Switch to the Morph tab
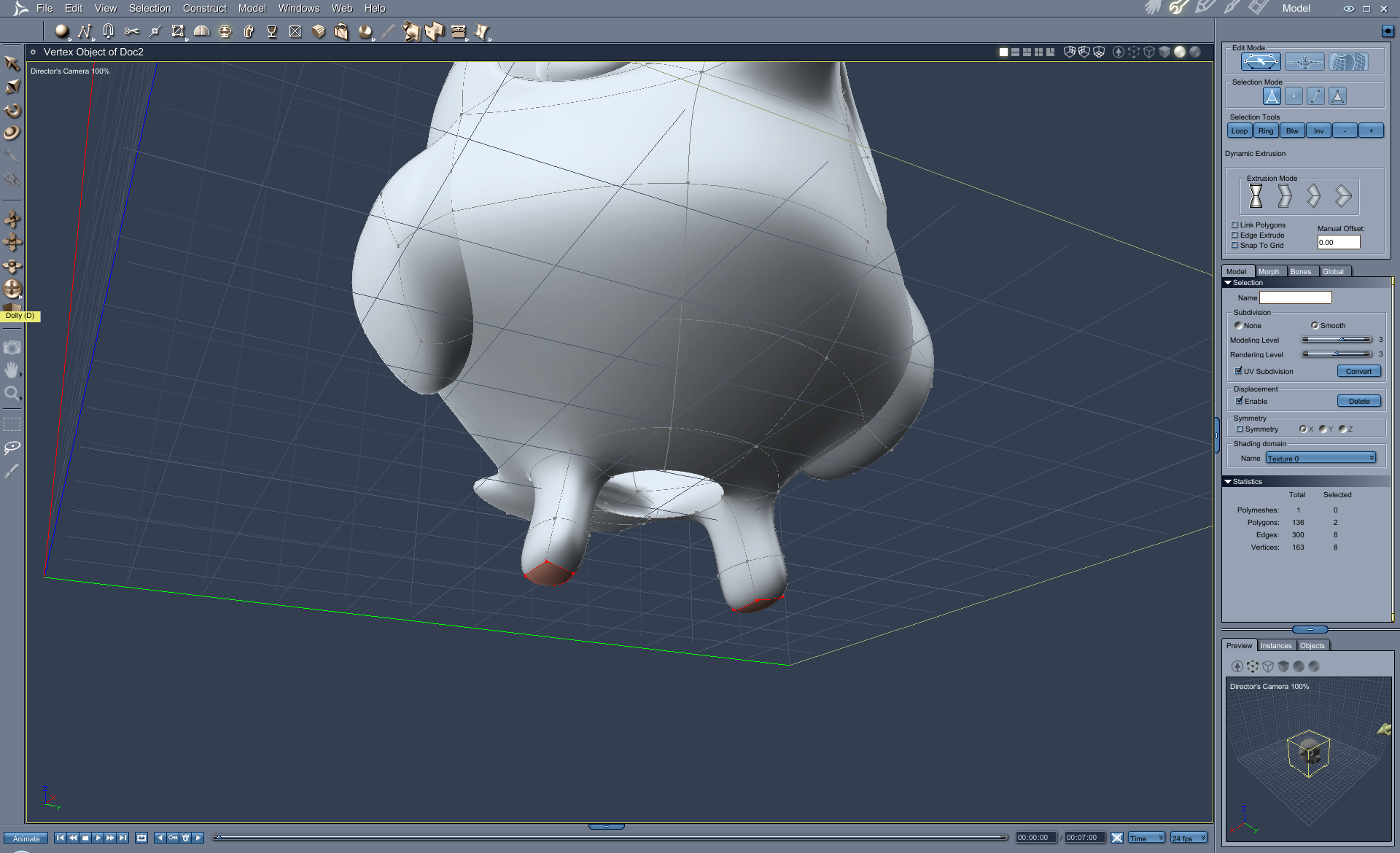Viewport: 1400px width, 853px height. 1269,271
